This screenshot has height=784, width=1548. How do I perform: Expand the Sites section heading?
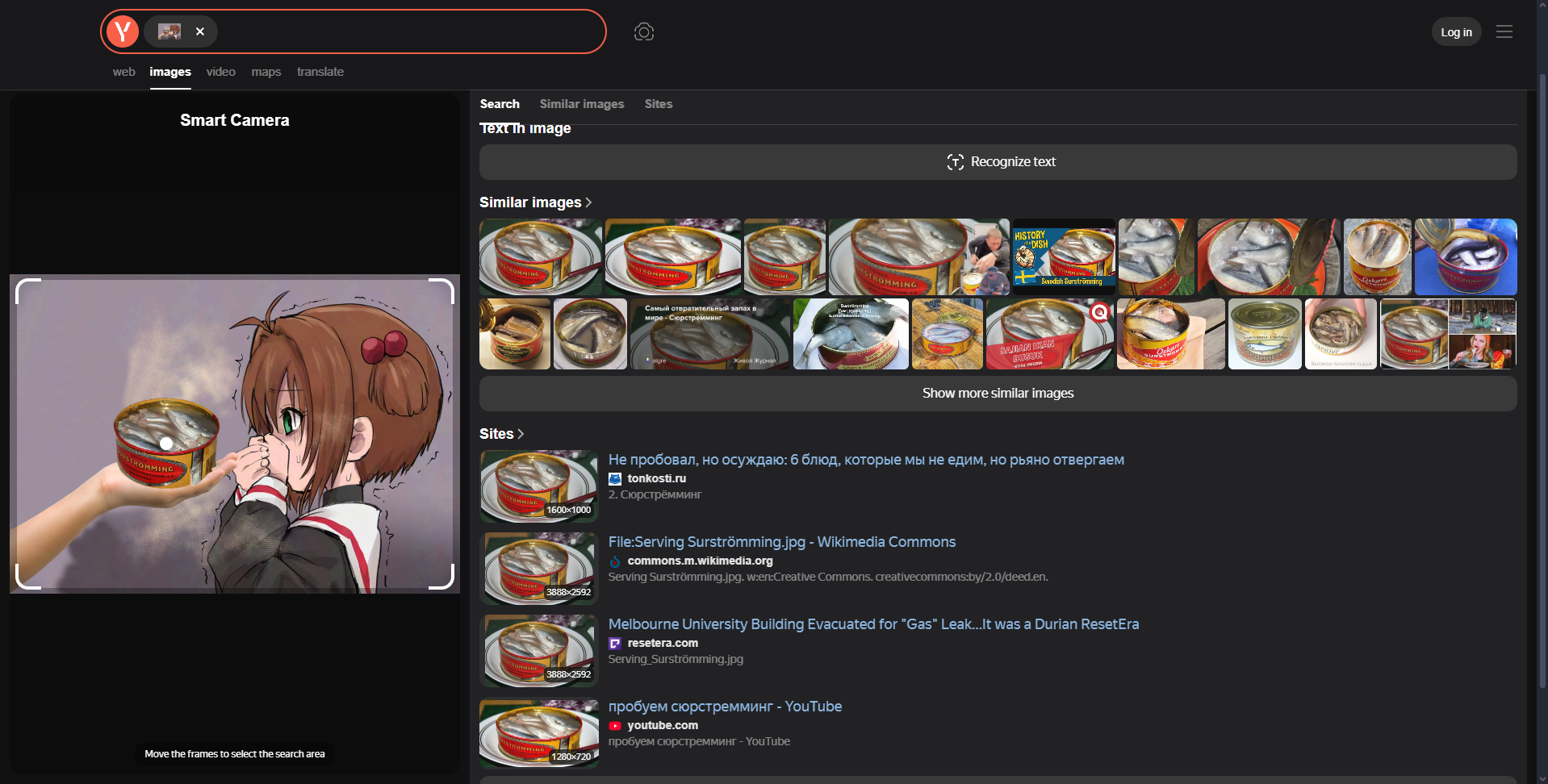coord(501,434)
